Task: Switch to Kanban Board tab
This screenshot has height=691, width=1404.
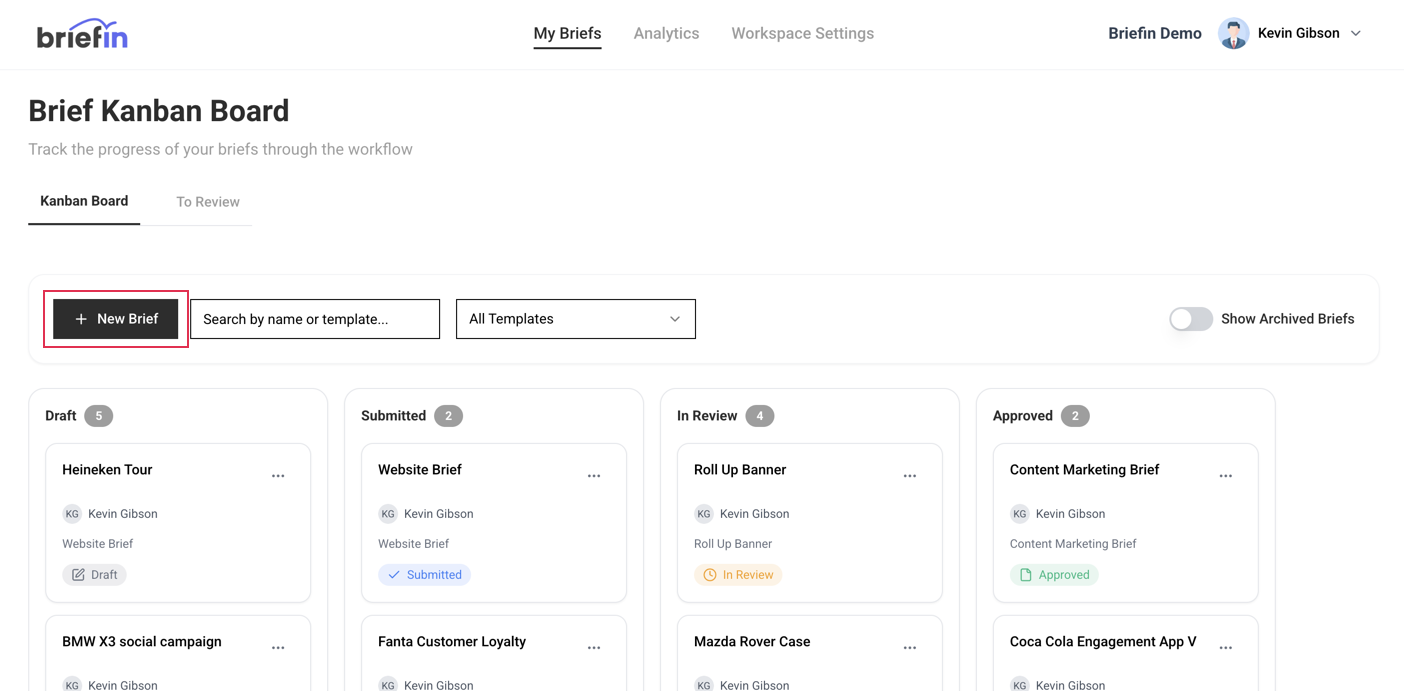Action: click(84, 201)
